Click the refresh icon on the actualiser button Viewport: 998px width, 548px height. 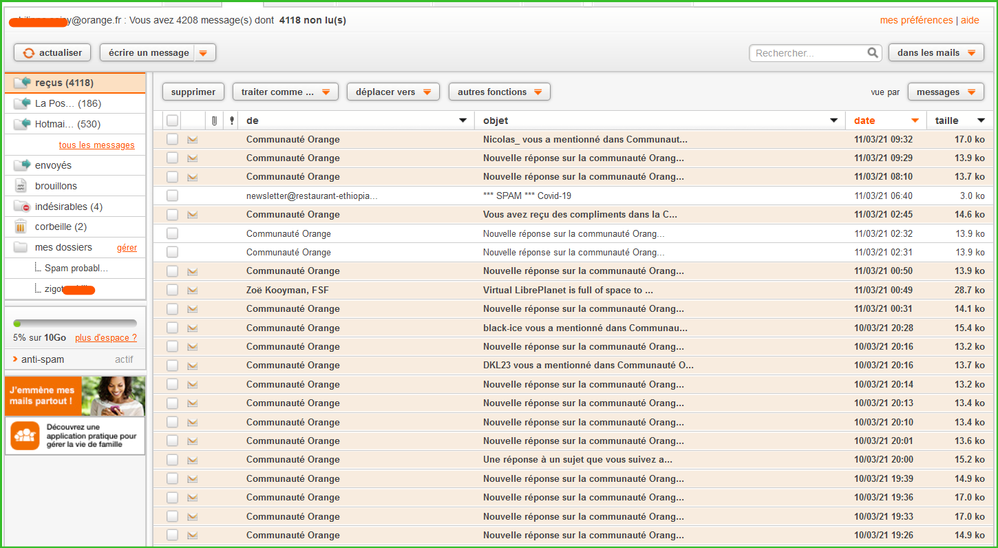pos(29,53)
